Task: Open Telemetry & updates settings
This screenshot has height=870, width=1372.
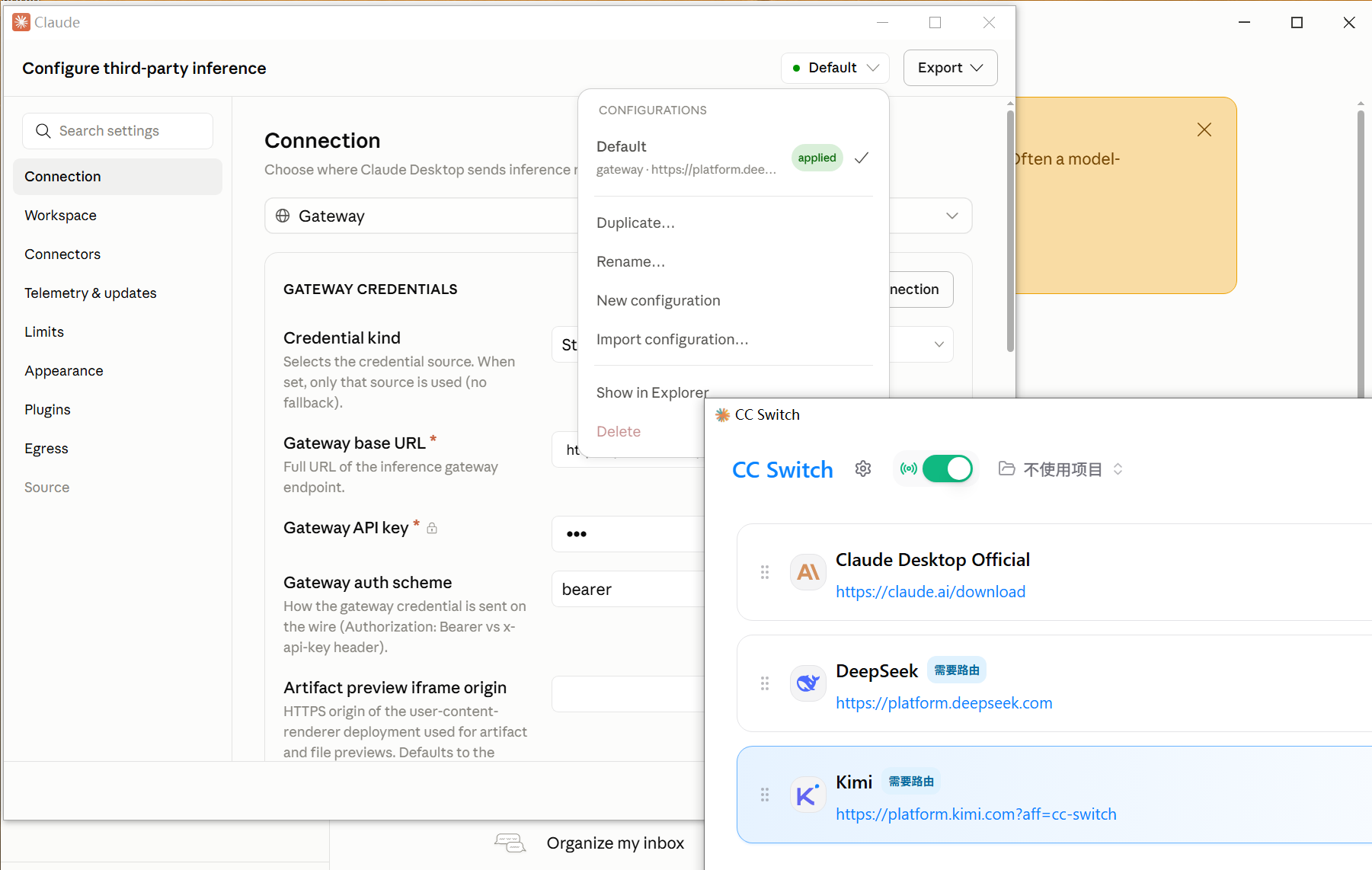Action: coord(117,293)
